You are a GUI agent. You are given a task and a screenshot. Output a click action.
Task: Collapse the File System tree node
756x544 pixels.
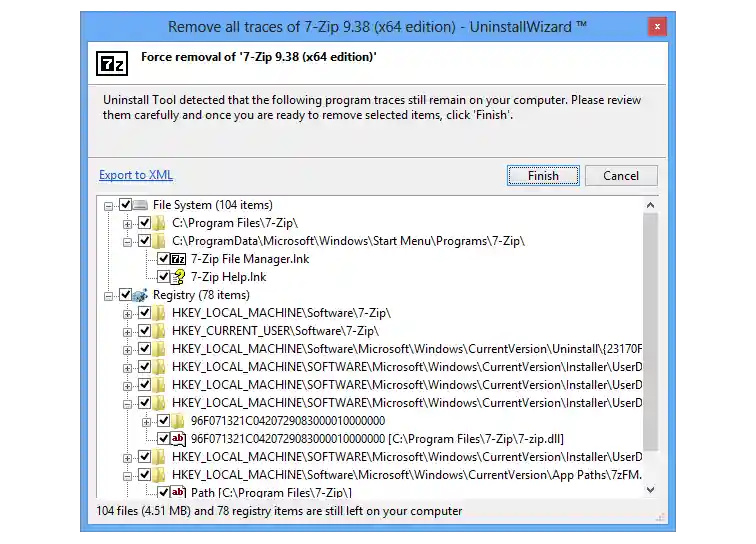pos(109,205)
